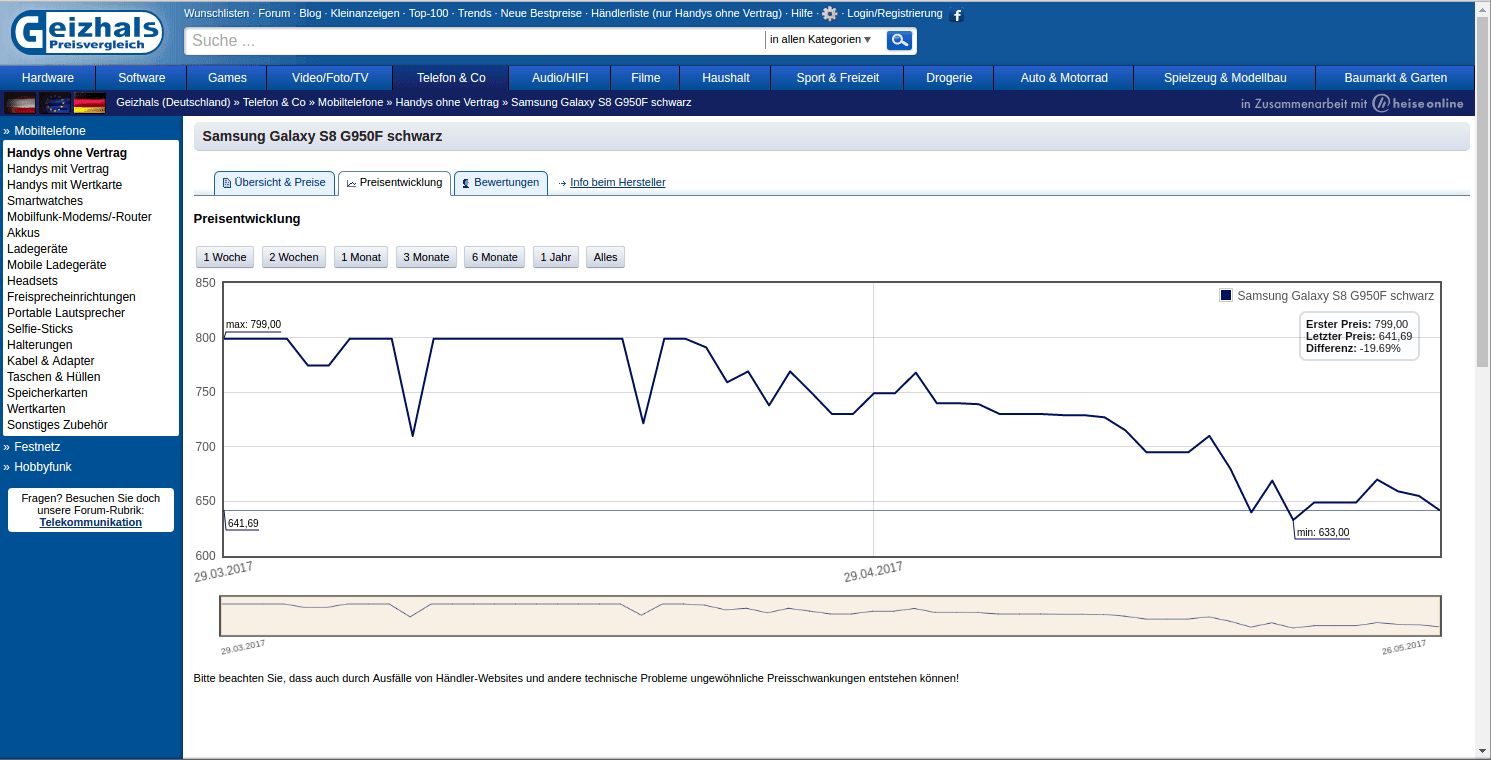Open the Händlerliste header link
Viewport: 1491px width, 760px height.
pyautogui.click(x=686, y=14)
